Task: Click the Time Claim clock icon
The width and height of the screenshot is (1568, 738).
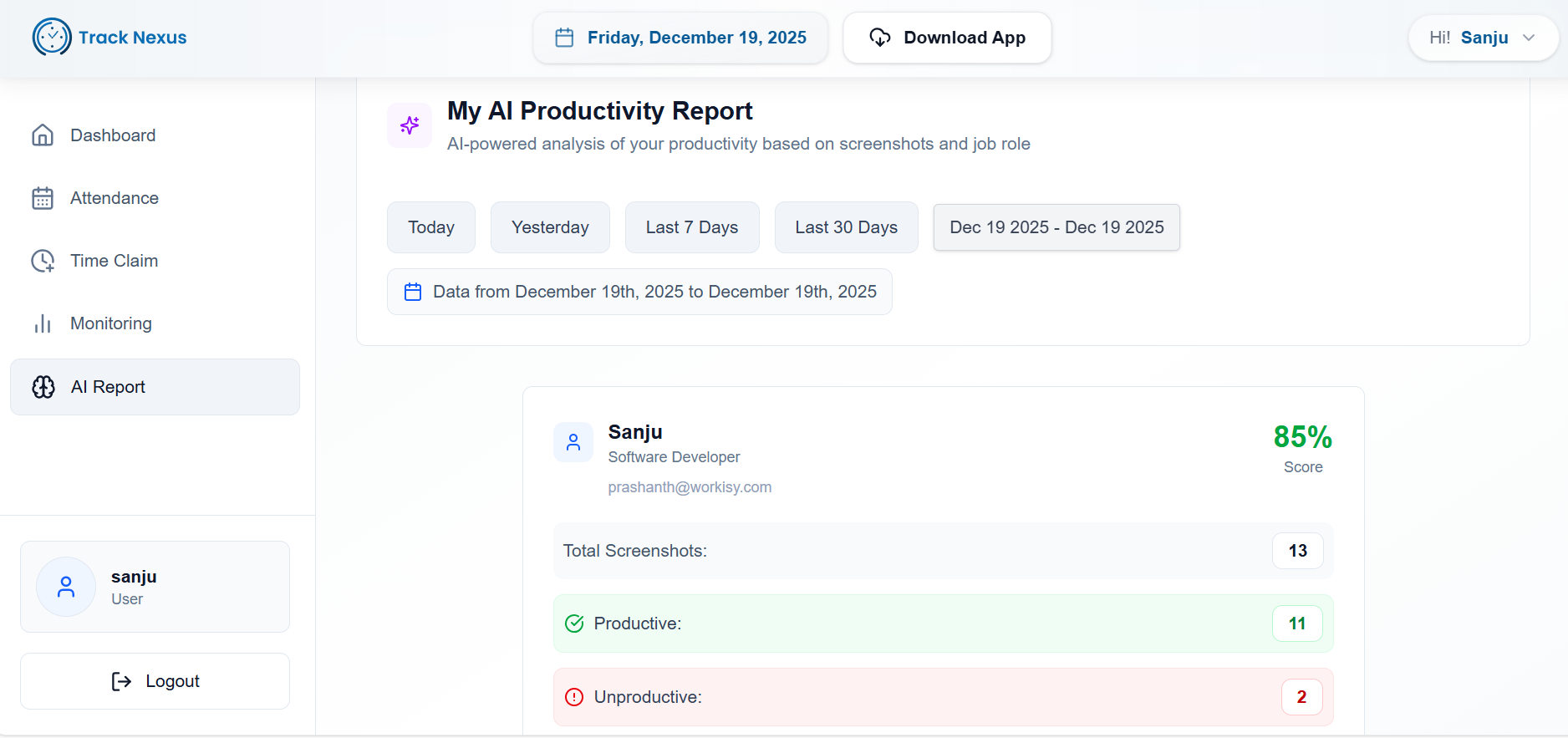Action: [43, 261]
